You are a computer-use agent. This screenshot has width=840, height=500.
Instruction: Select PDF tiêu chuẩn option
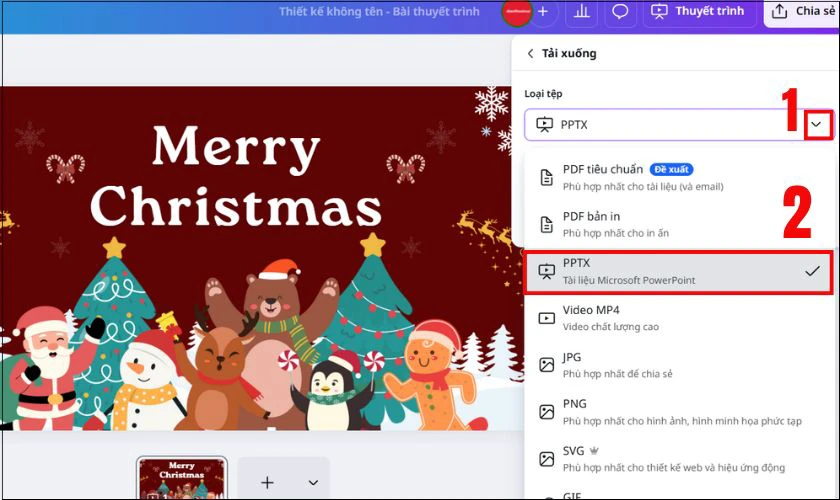click(678, 177)
